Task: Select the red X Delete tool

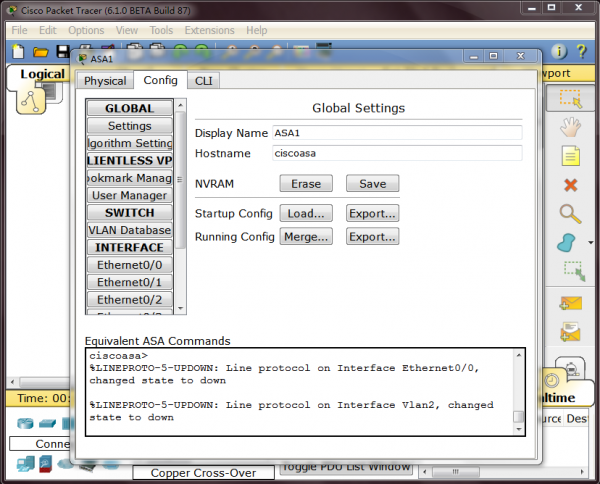Action: point(571,185)
